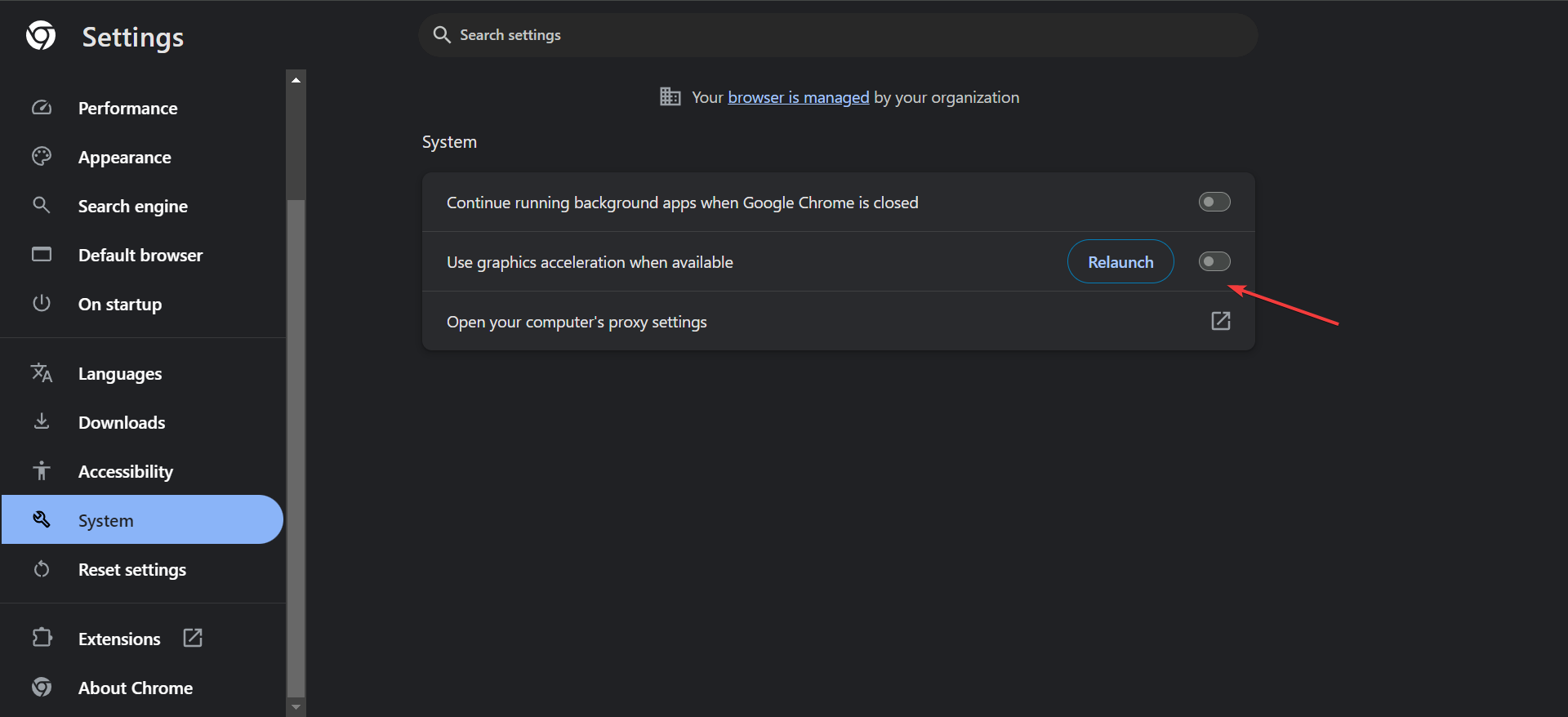Toggle continue running background apps switch

tap(1214, 202)
